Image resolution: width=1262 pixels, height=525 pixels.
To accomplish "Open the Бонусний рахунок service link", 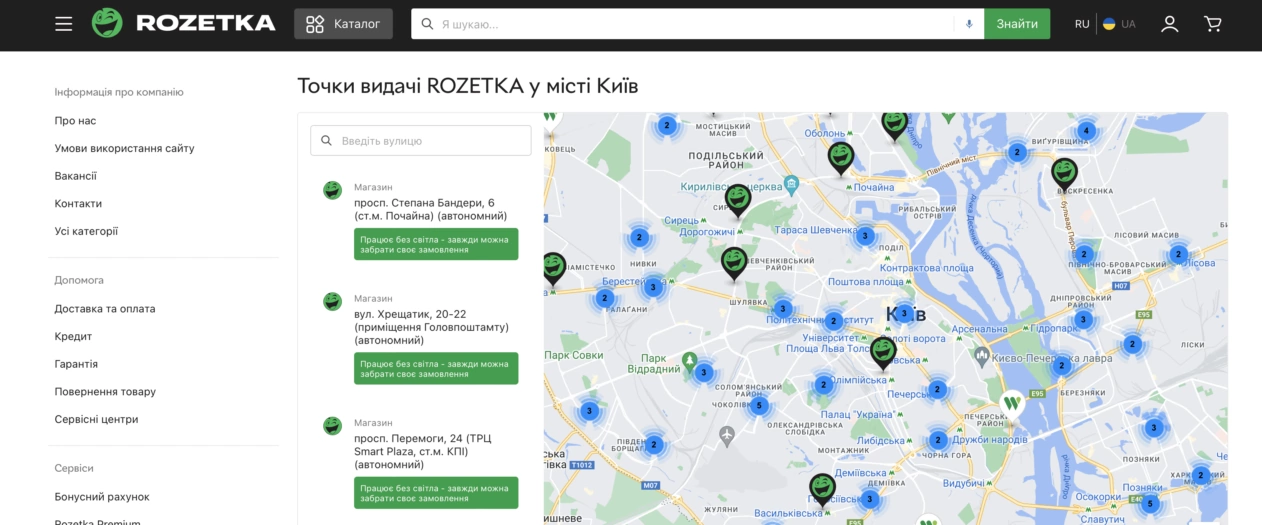I will 102,497.
